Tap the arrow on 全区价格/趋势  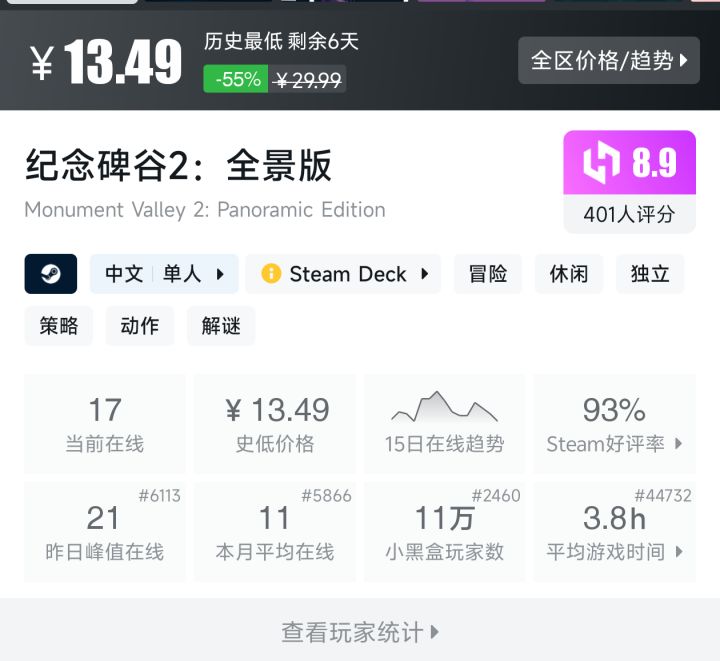pos(683,60)
